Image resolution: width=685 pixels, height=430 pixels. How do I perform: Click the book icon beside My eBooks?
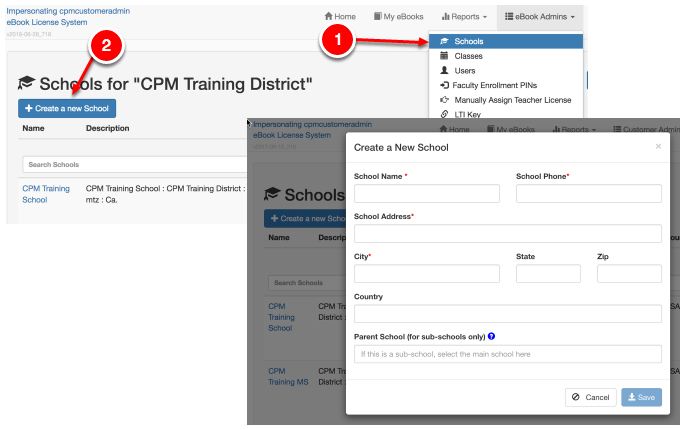[377, 16]
